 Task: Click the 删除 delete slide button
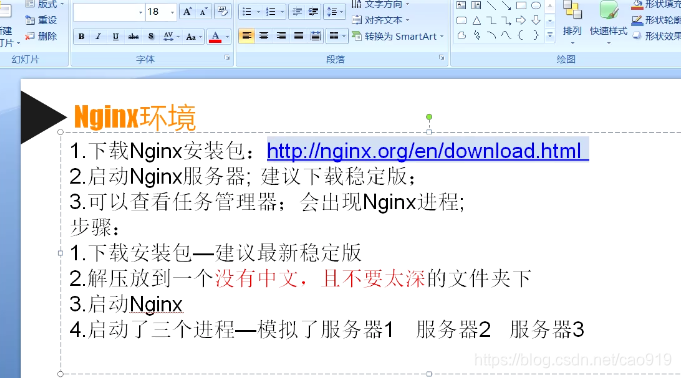coord(41,36)
